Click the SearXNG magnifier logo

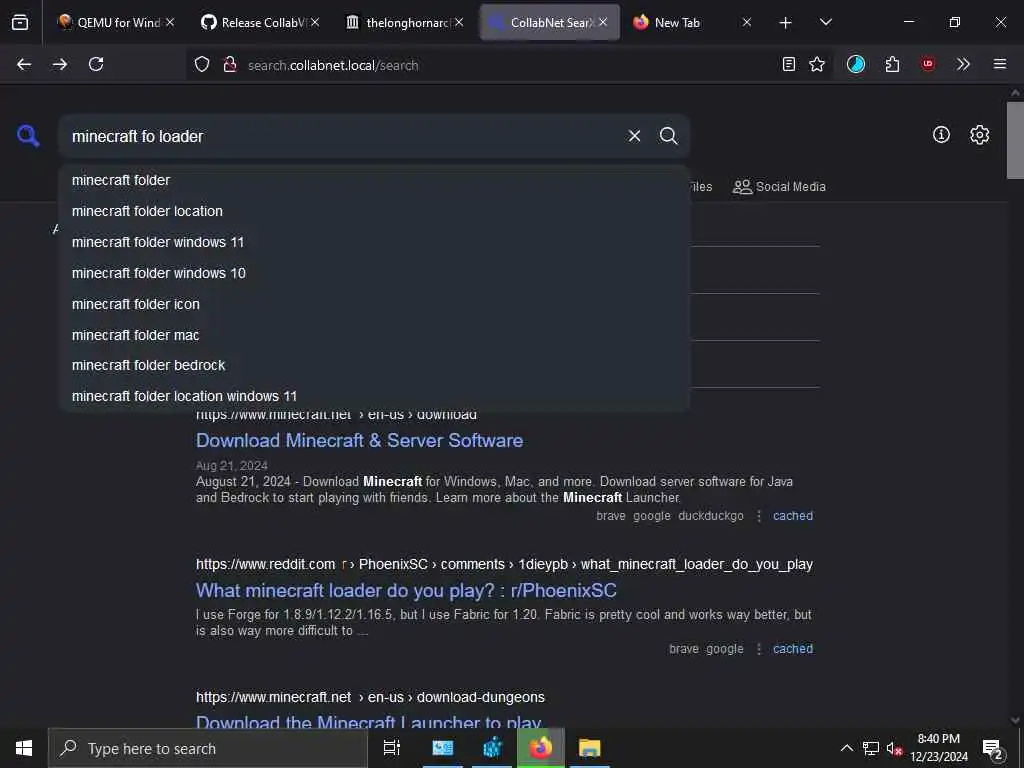coord(28,136)
